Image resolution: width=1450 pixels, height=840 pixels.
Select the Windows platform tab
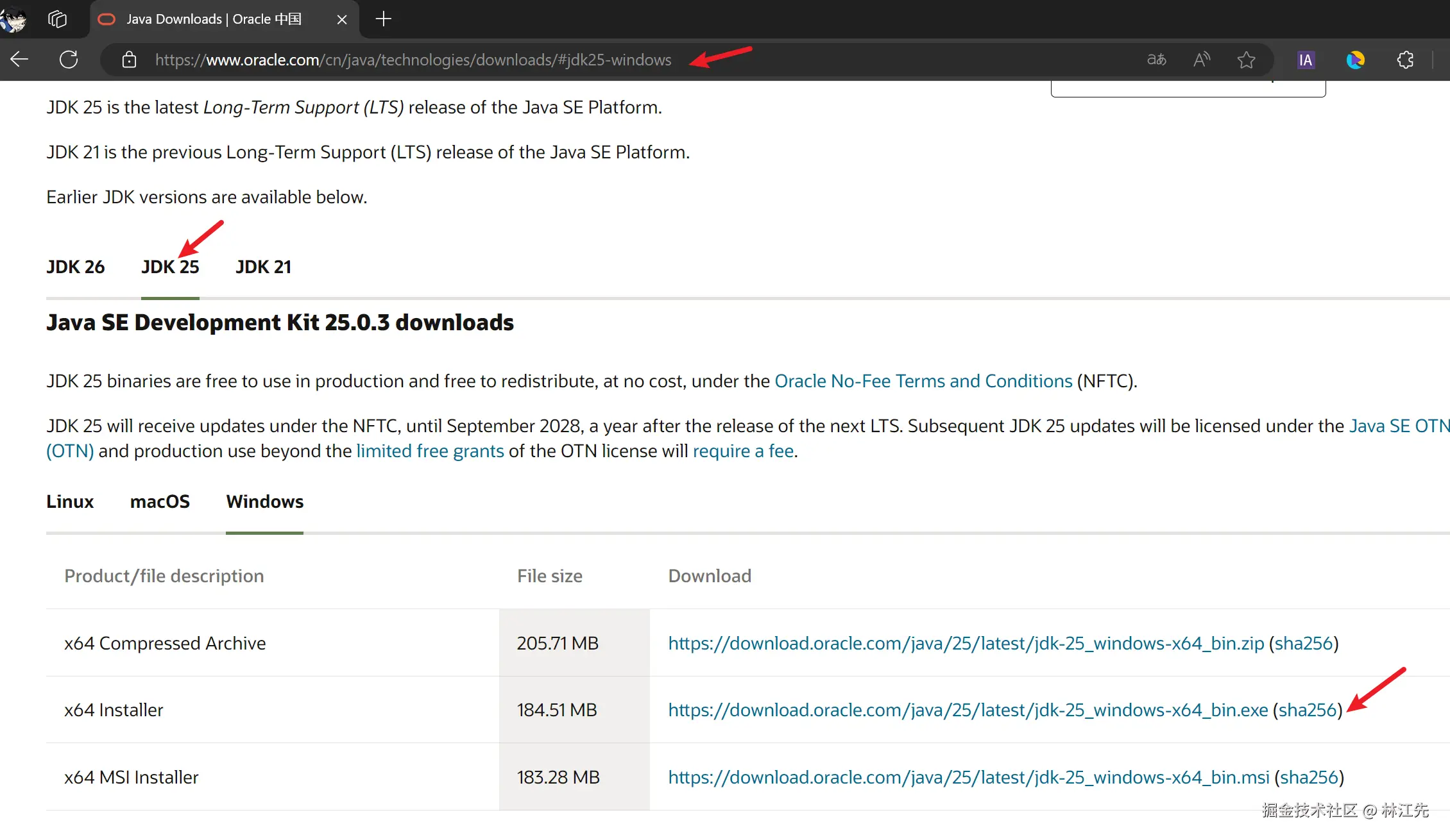tap(264, 501)
